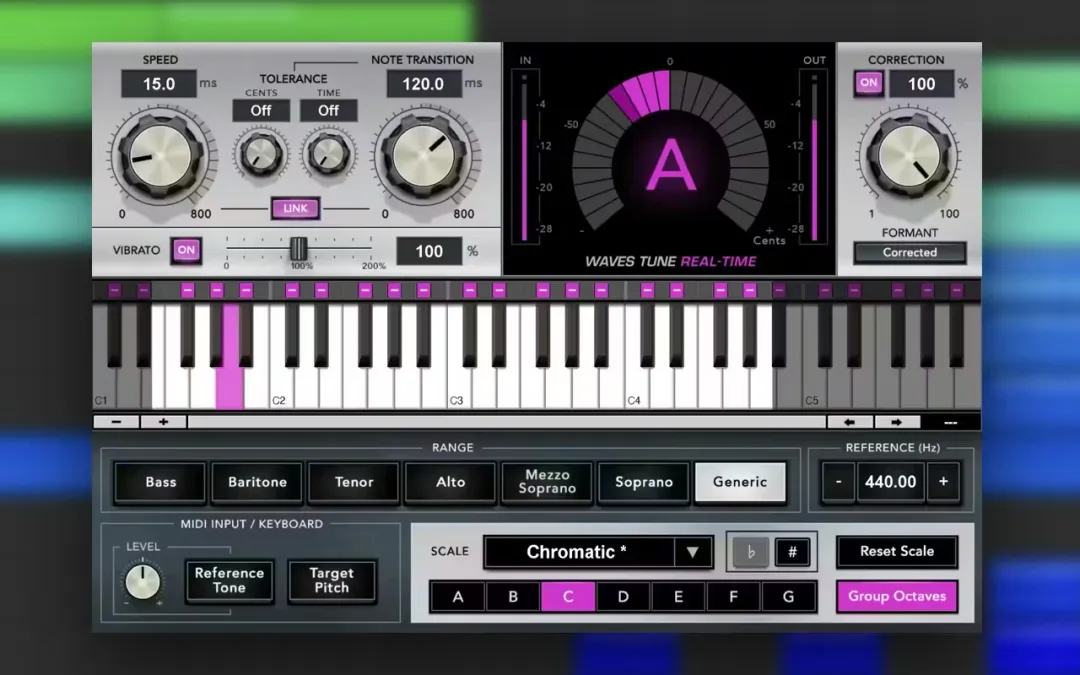
Task: Select root note A
Action: (x=458, y=597)
